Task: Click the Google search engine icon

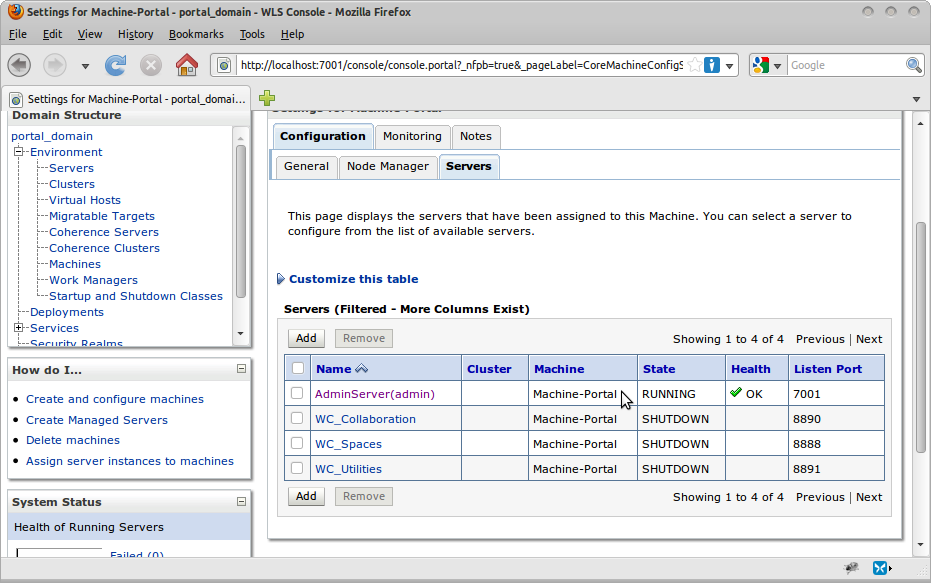Action: tap(761, 65)
